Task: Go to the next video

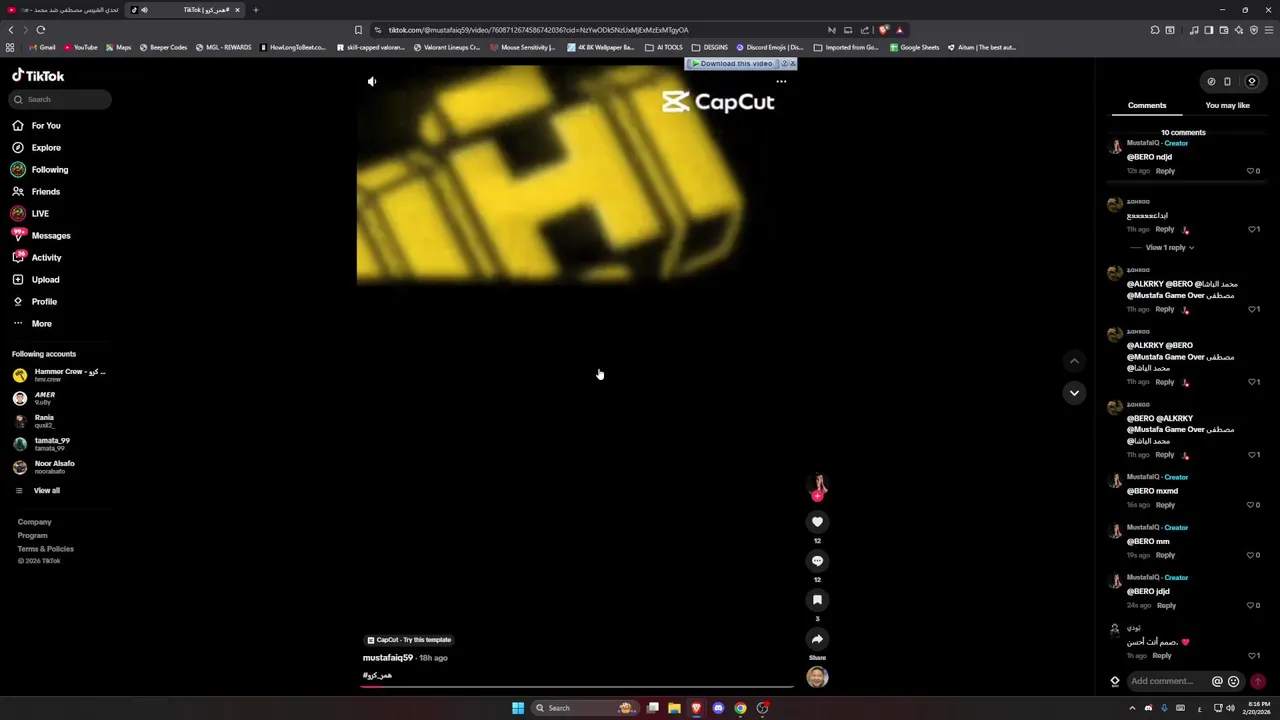Action: click(1074, 393)
